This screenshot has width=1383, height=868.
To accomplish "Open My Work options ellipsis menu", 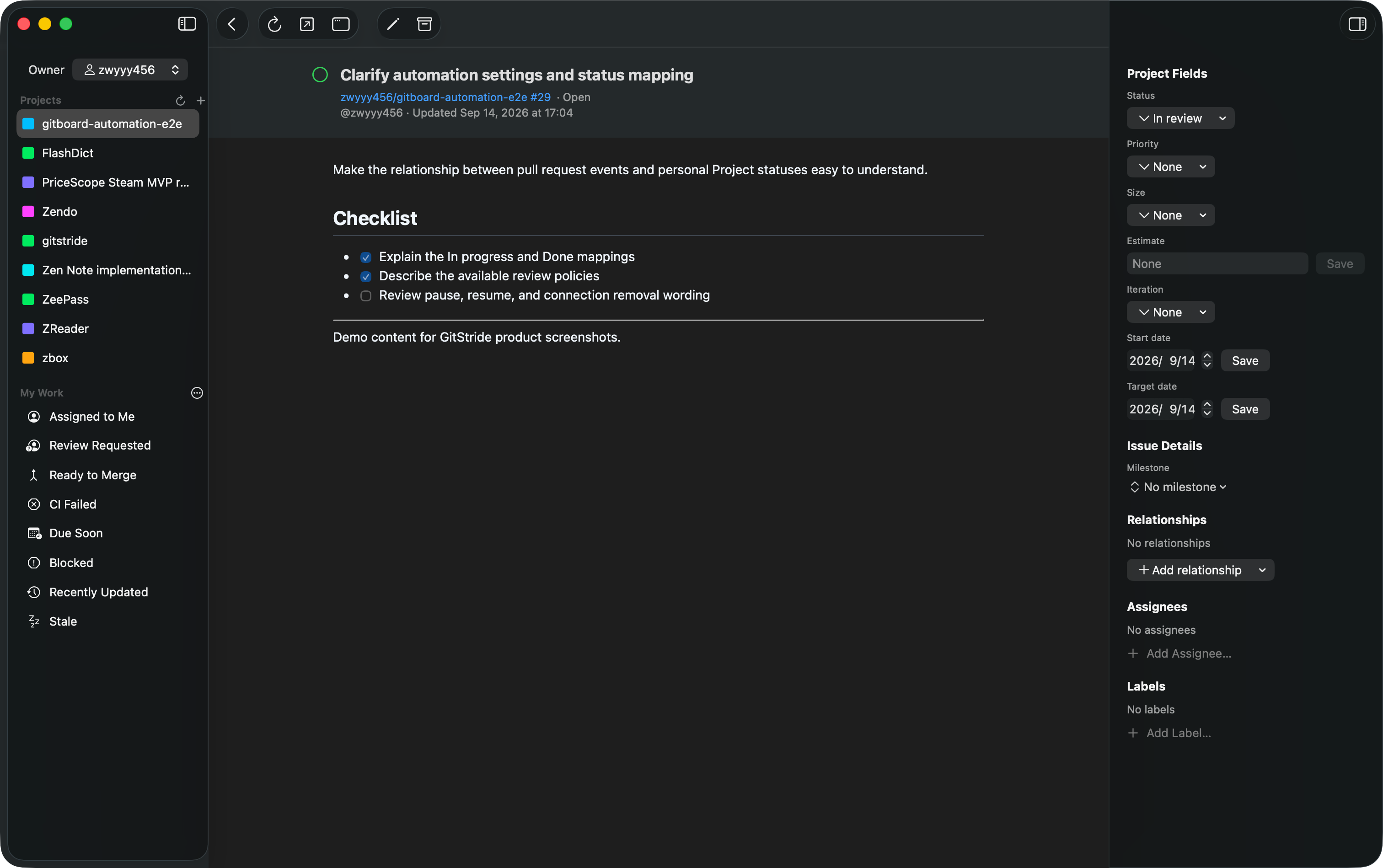I will (197, 393).
